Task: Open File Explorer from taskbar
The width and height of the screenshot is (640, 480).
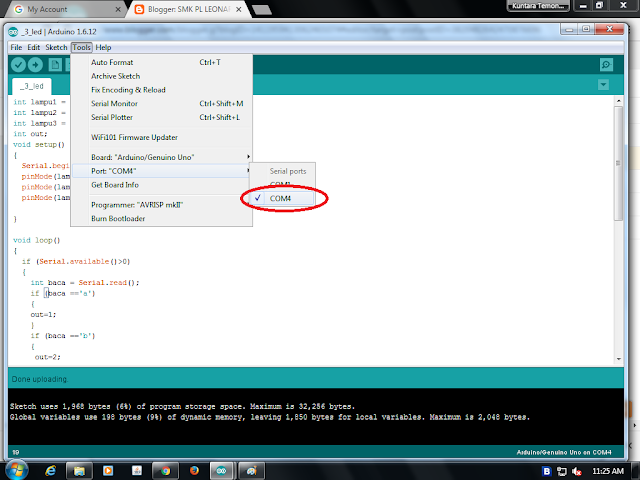Action: click(79, 471)
